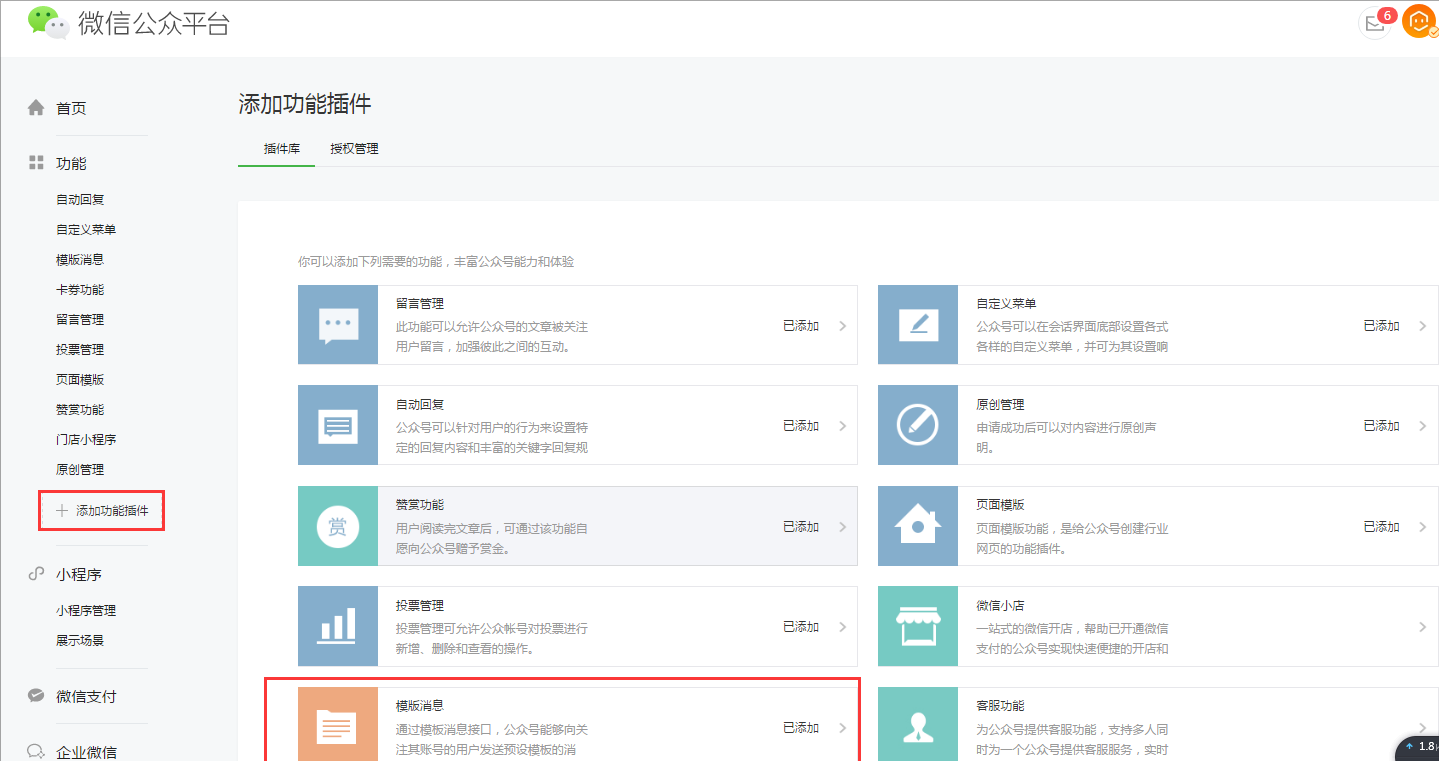Open 留言管理 in the sidebar
1439x761 pixels.
coord(80,320)
